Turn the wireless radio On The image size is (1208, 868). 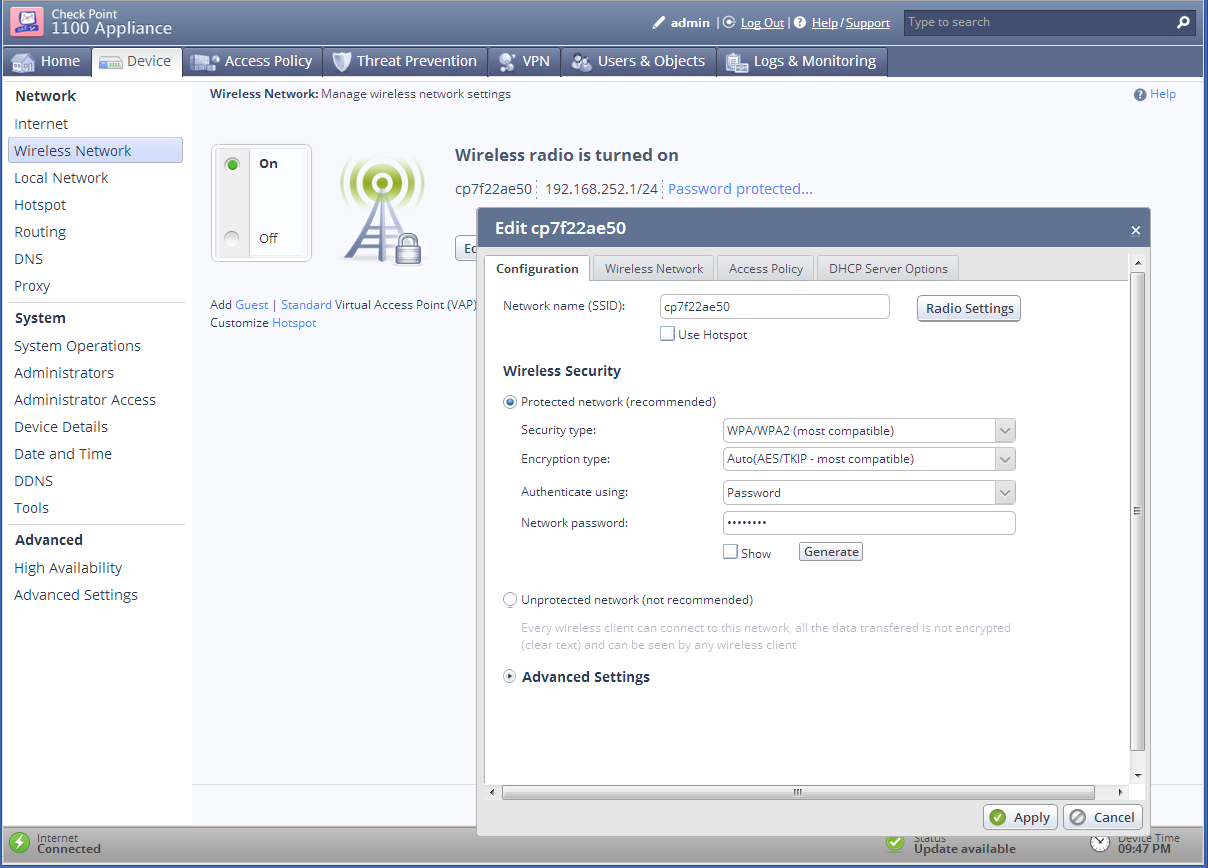pyautogui.click(x=233, y=164)
